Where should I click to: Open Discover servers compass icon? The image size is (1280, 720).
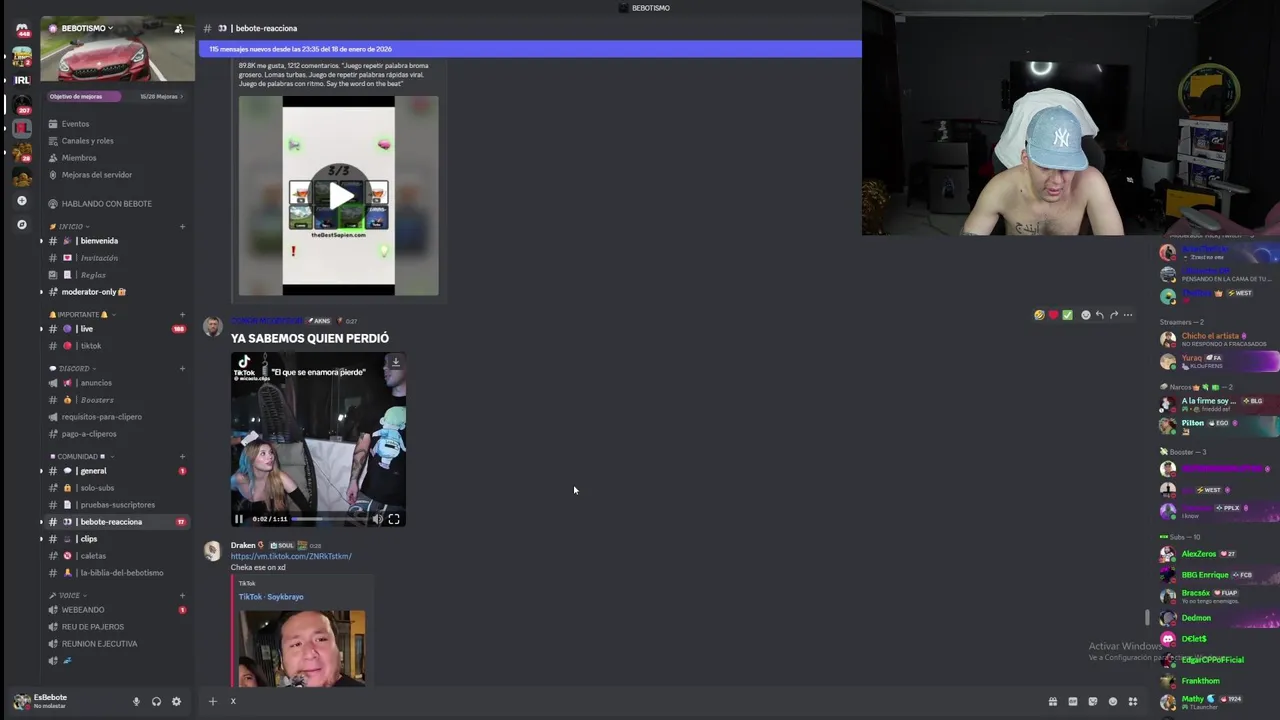[x=22, y=225]
